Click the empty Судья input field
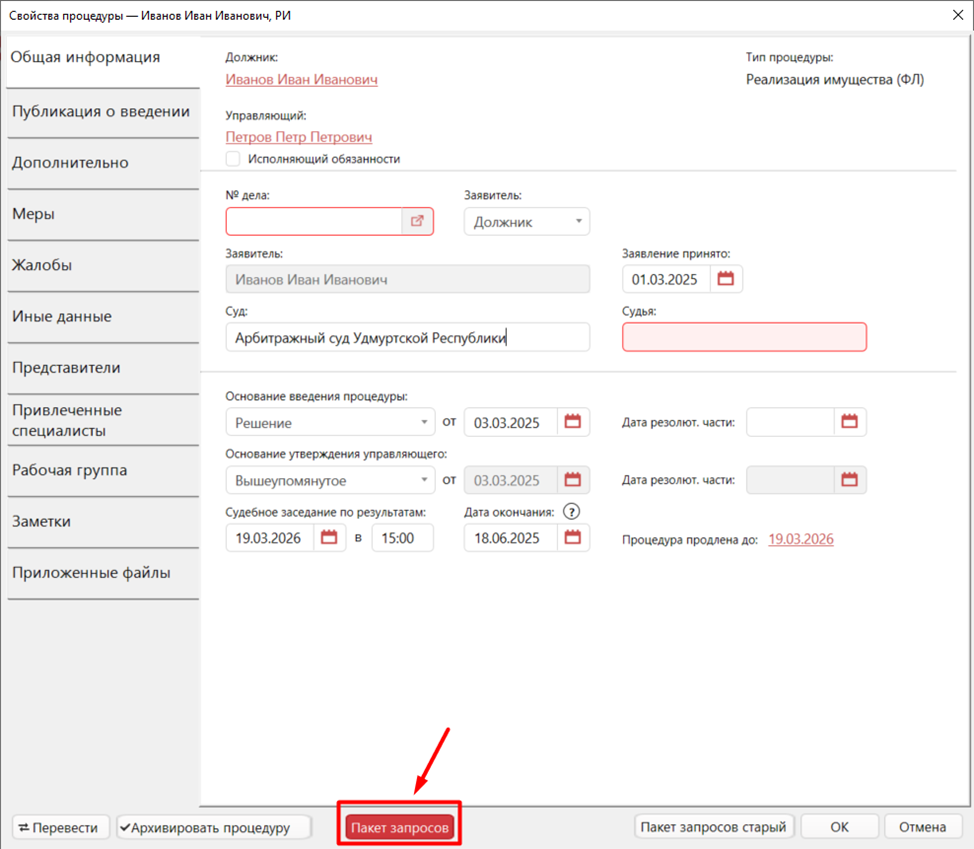This screenshot has width=974, height=849. pos(744,337)
